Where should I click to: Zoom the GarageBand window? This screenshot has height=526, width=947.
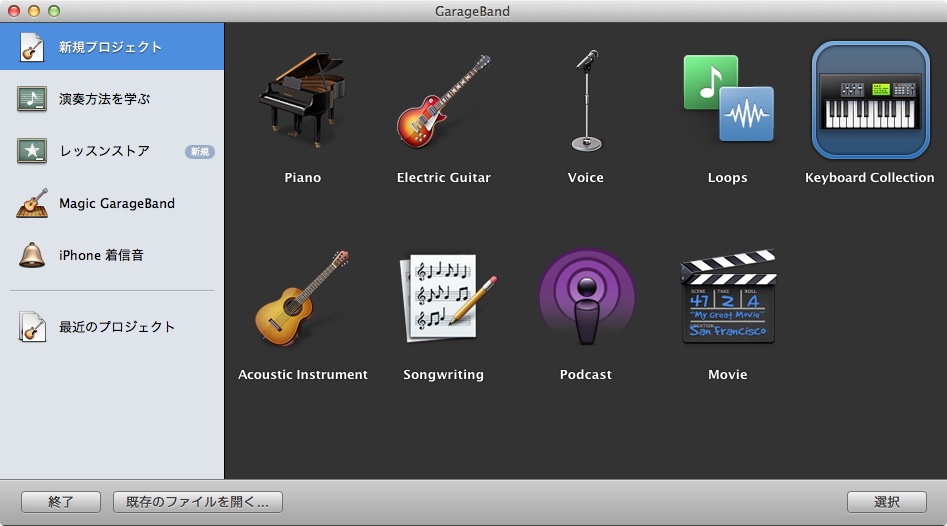click(54, 11)
